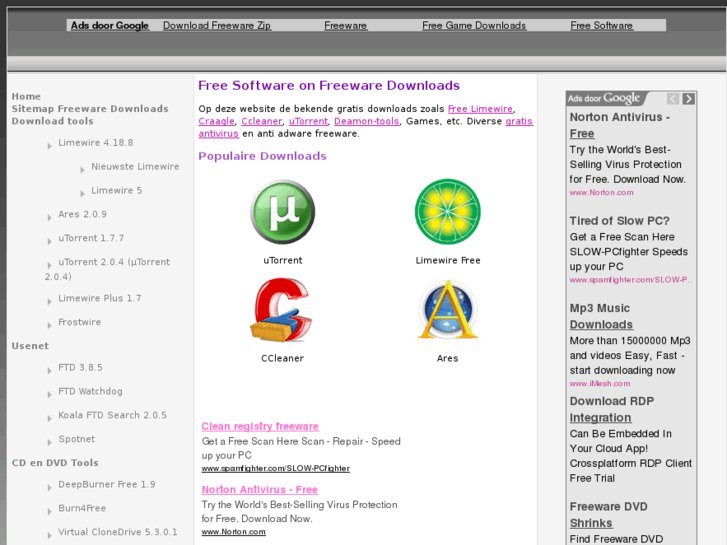Follow Deamon-tools link in intro text
The image size is (727, 545).
[x=366, y=122]
